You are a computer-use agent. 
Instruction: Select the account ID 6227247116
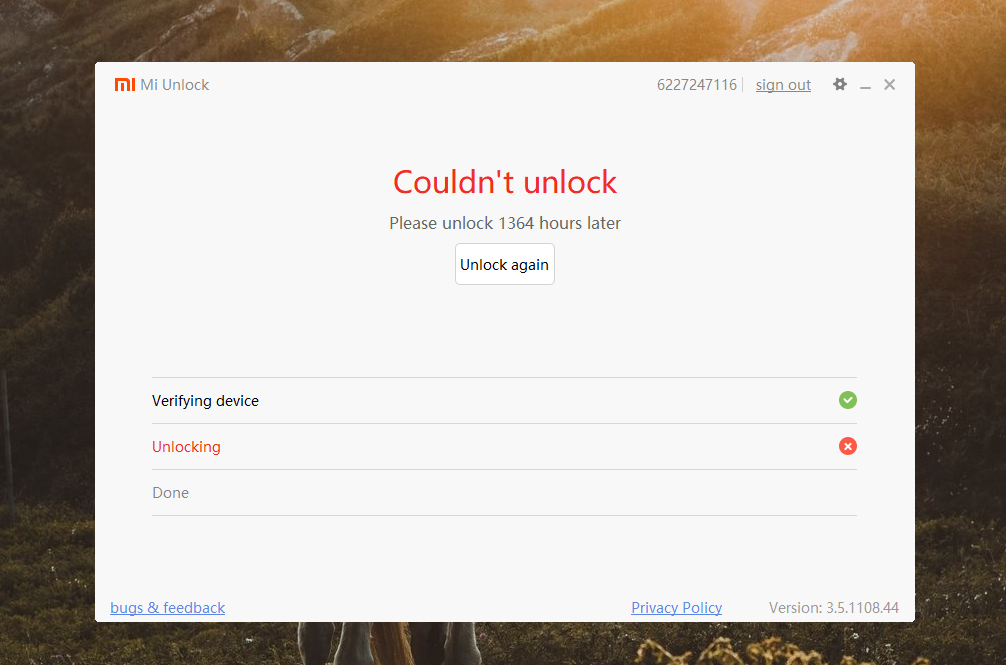point(697,85)
